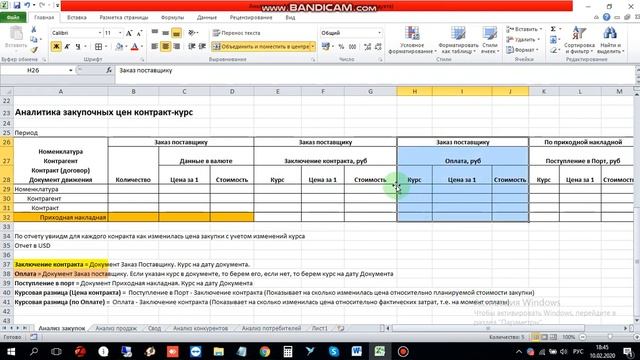Switch to Разметка страницы tab

tap(124, 18)
